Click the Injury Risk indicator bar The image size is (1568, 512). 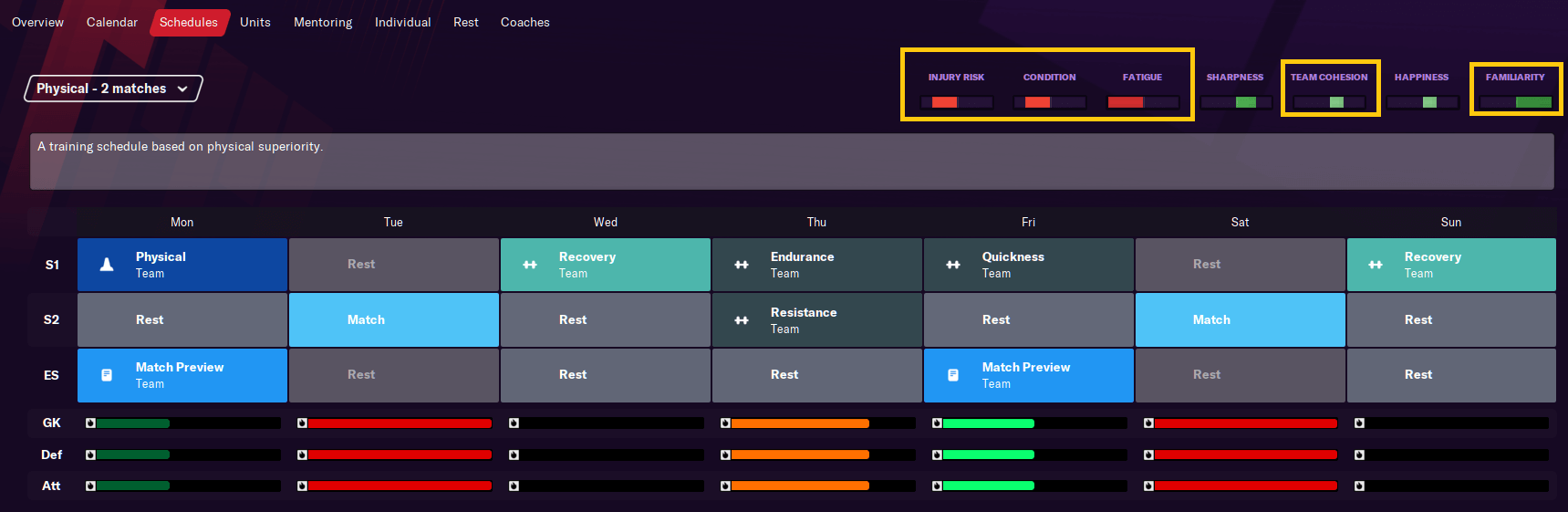(x=957, y=102)
